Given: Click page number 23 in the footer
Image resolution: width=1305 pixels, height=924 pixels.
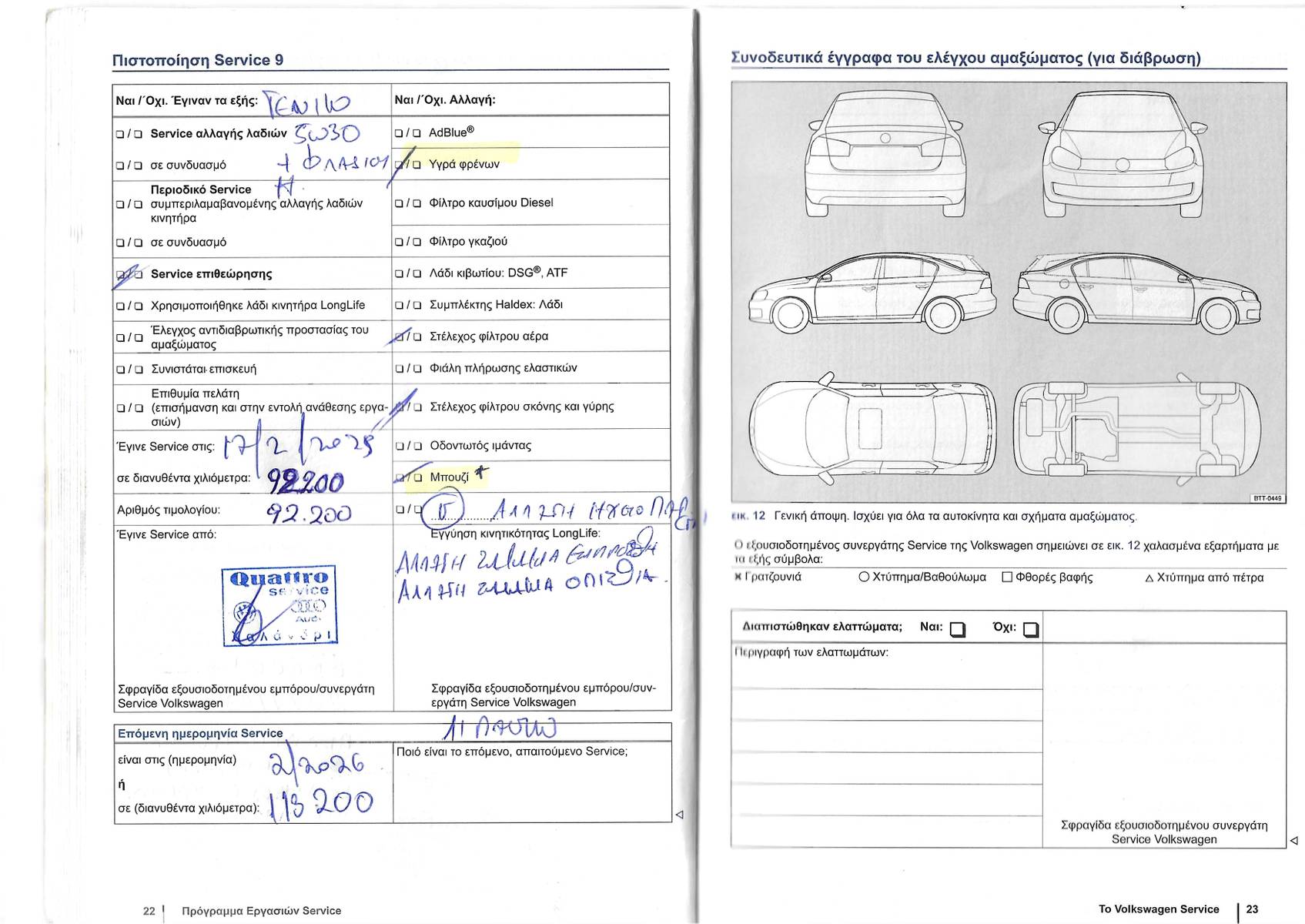Looking at the screenshot, I should coord(1252,909).
